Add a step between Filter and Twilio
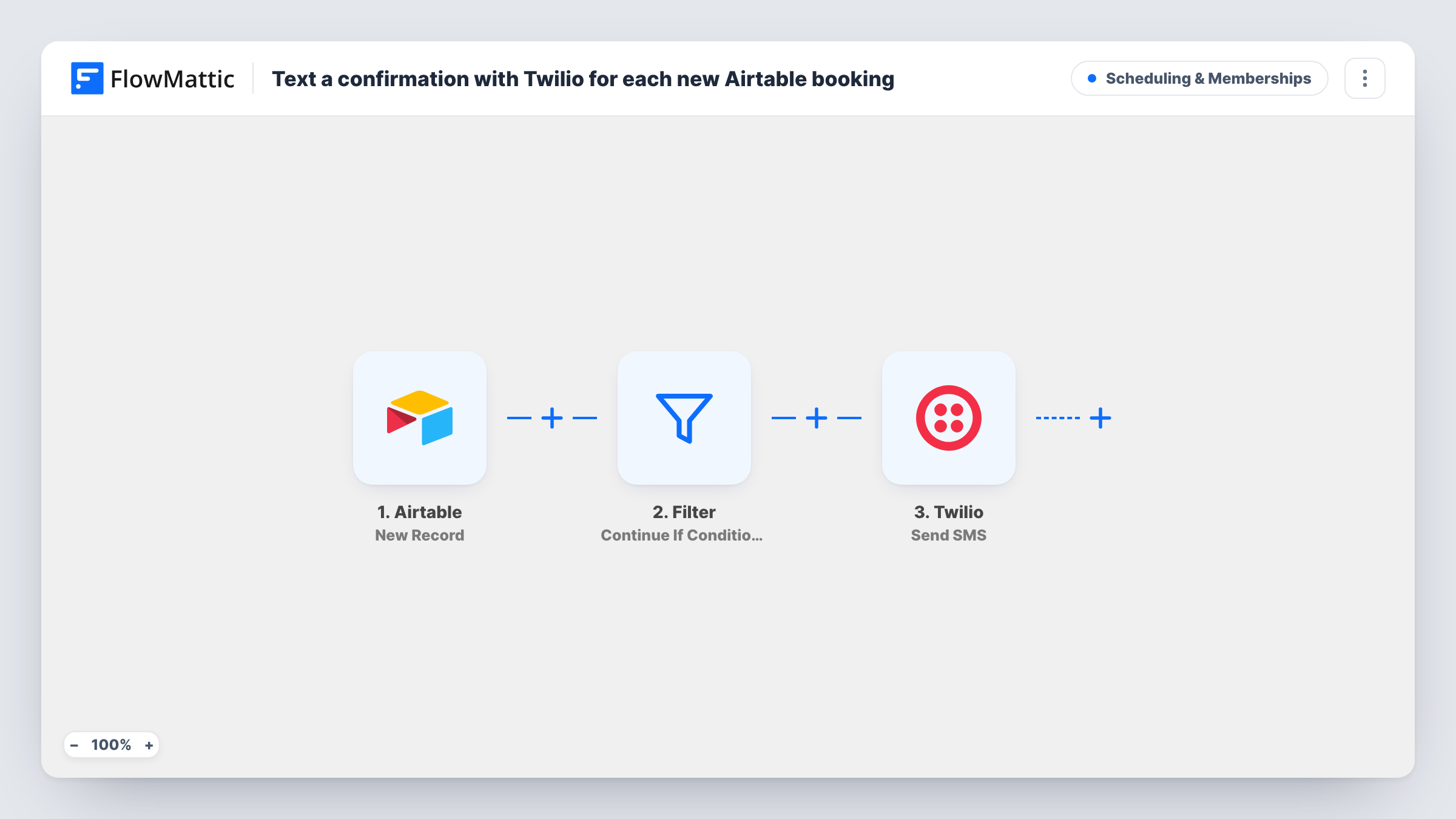The width and height of the screenshot is (1456, 819). pyautogui.click(x=816, y=418)
